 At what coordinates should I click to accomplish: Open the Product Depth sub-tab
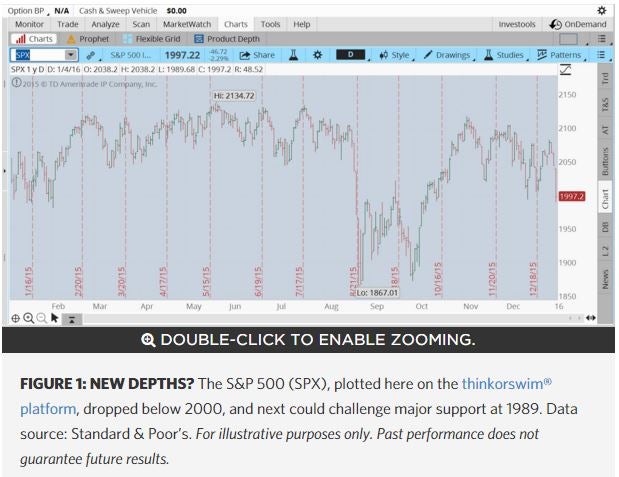coord(227,39)
